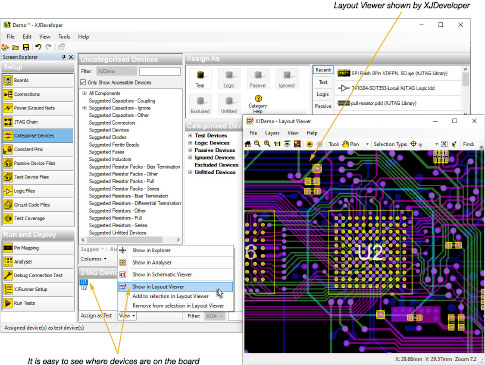Click the 1:1 zoom icon in Layout Viewer
This screenshot has height=365, width=485.
[x=277, y=144]
